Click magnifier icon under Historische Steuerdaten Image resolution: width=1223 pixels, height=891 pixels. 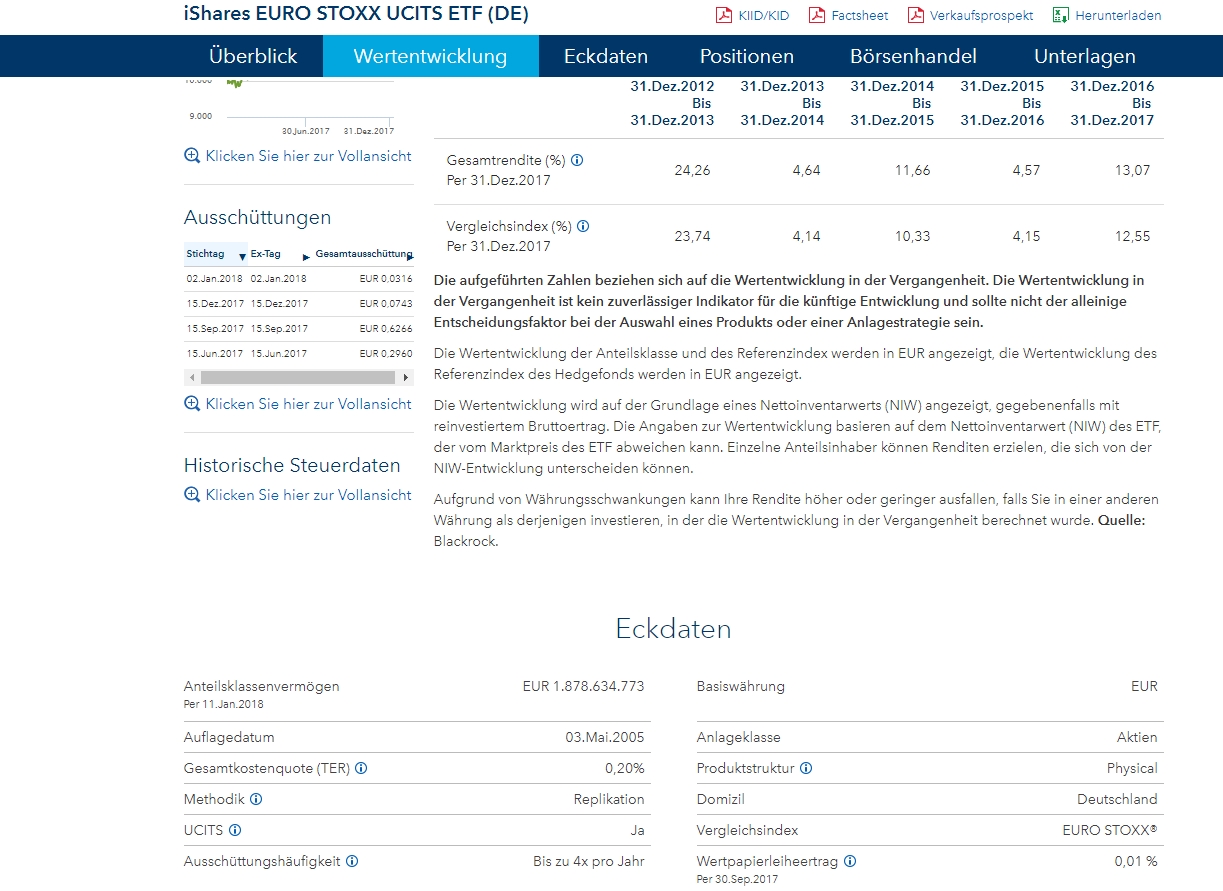click(x=192, y=495)
